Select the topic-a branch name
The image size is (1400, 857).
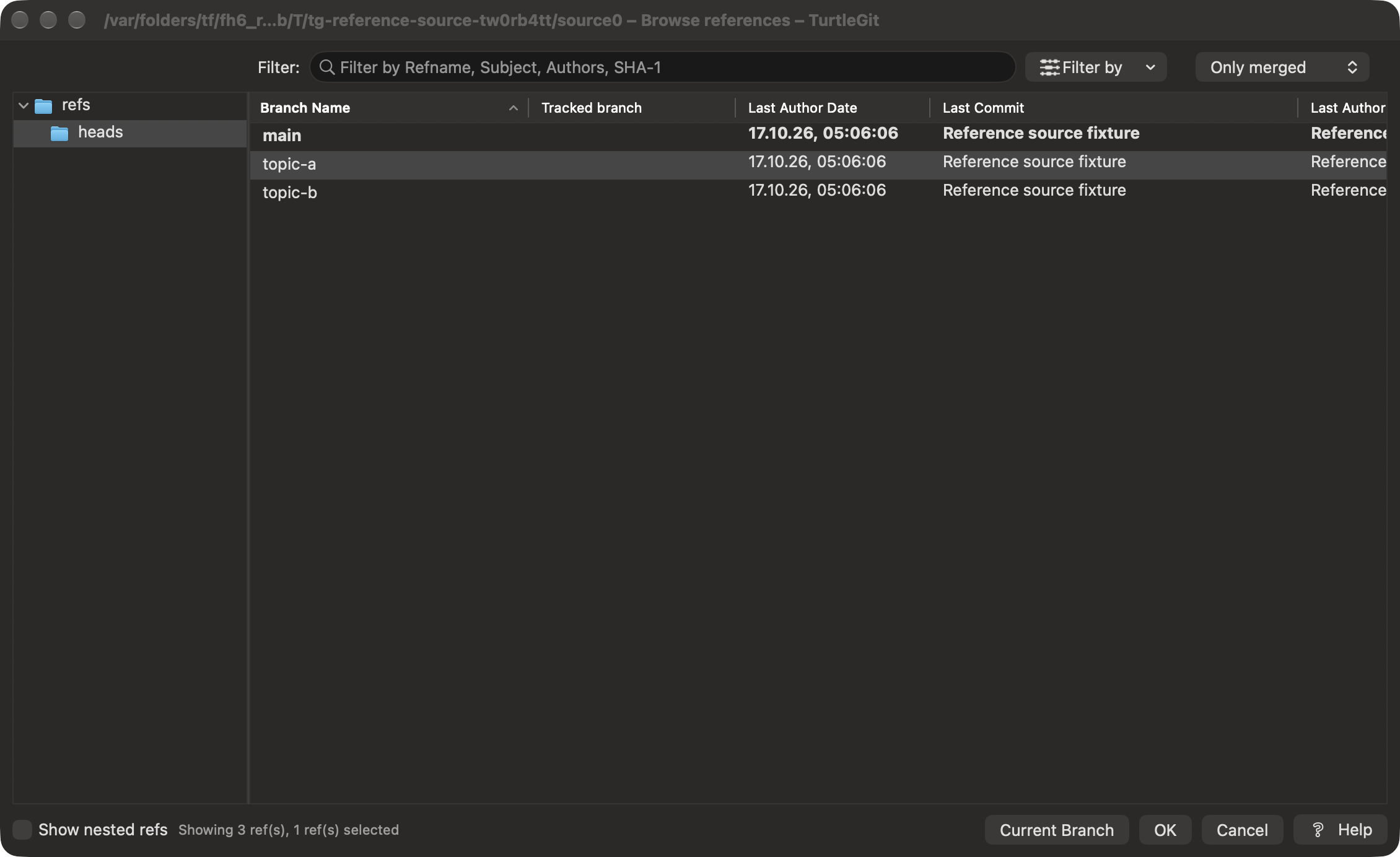coord(289,164)
